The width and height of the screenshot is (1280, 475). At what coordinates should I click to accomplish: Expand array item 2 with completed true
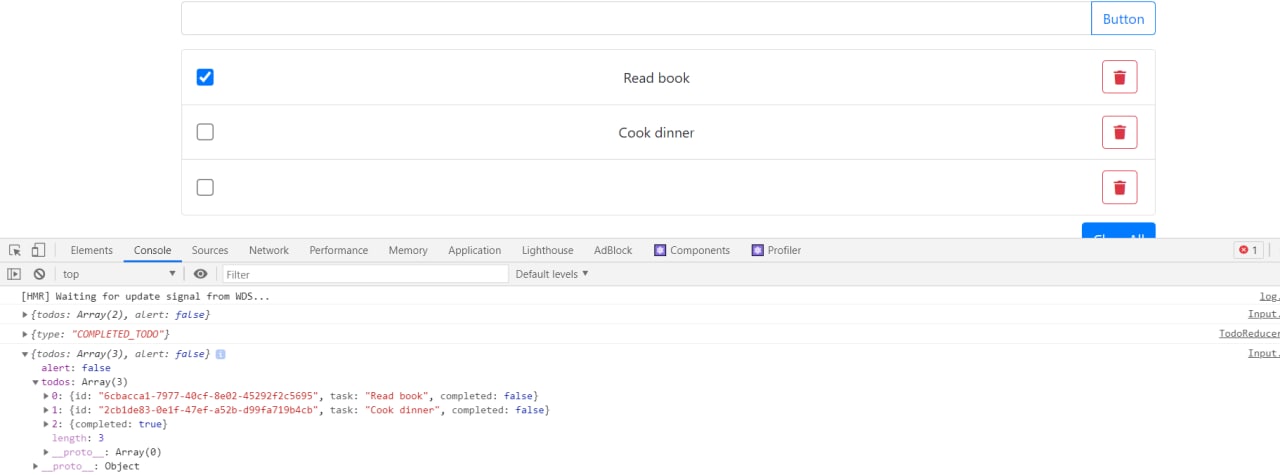click(x=46, y=424)
